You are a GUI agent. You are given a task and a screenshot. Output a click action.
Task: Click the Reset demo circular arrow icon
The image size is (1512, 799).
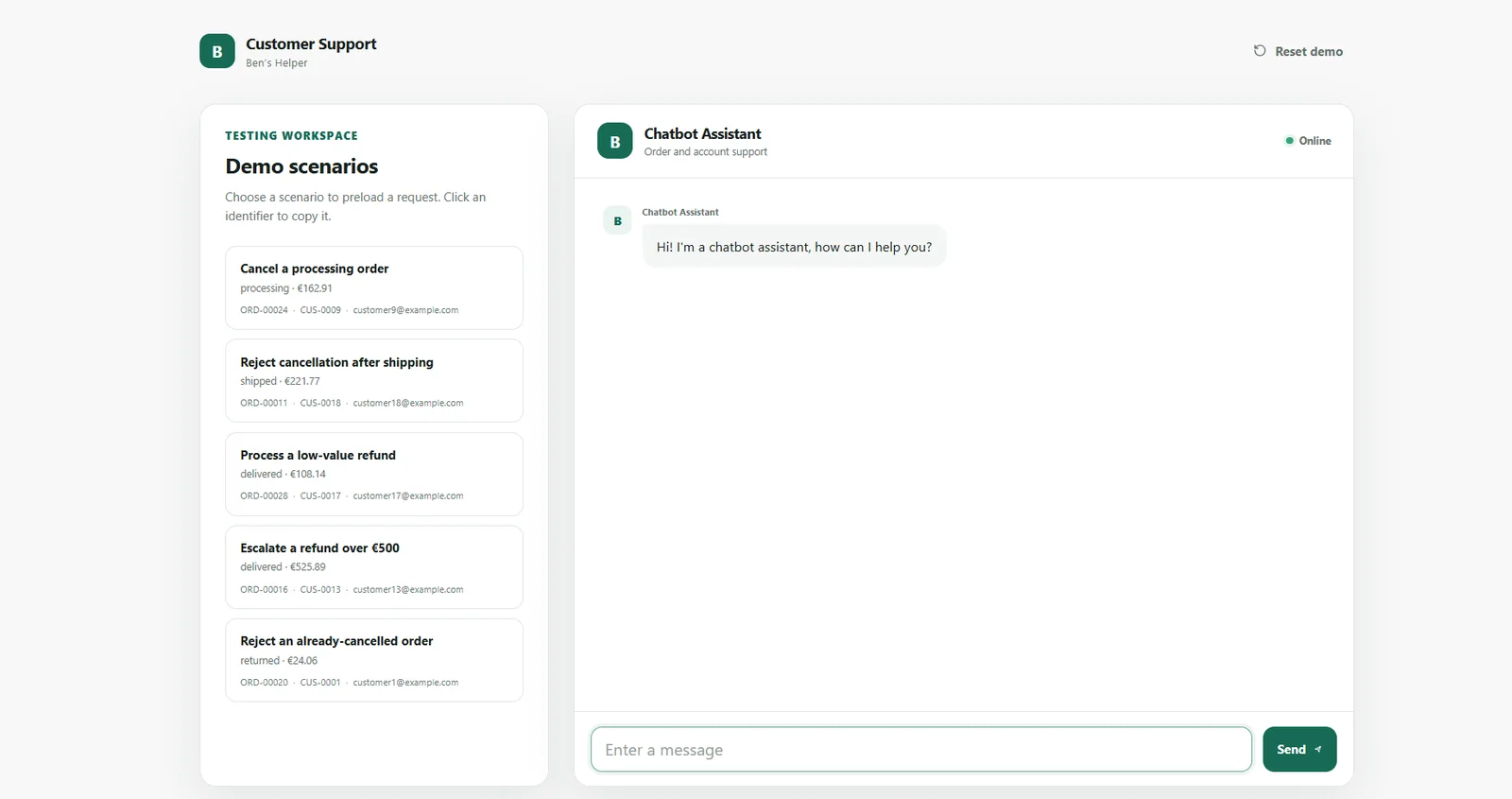[1260, 51]
